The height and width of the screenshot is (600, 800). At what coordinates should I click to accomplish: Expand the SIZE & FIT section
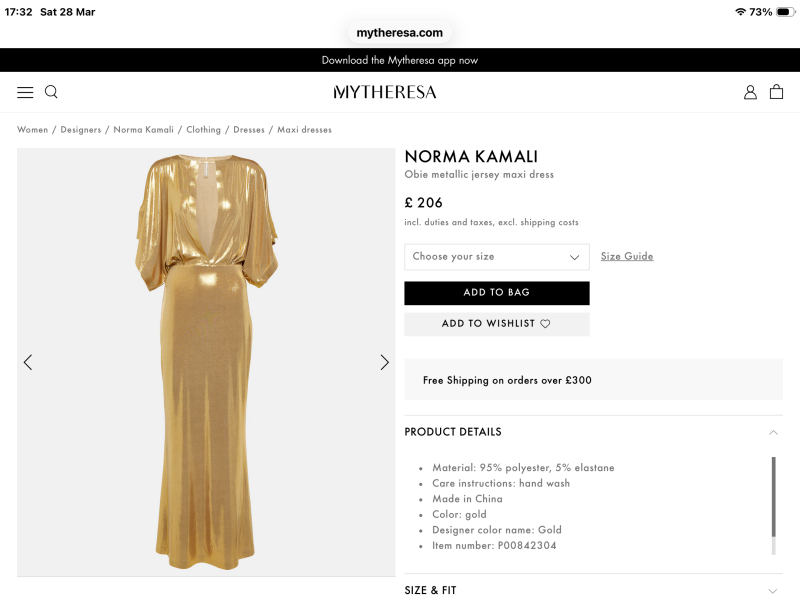coord(430,590)
